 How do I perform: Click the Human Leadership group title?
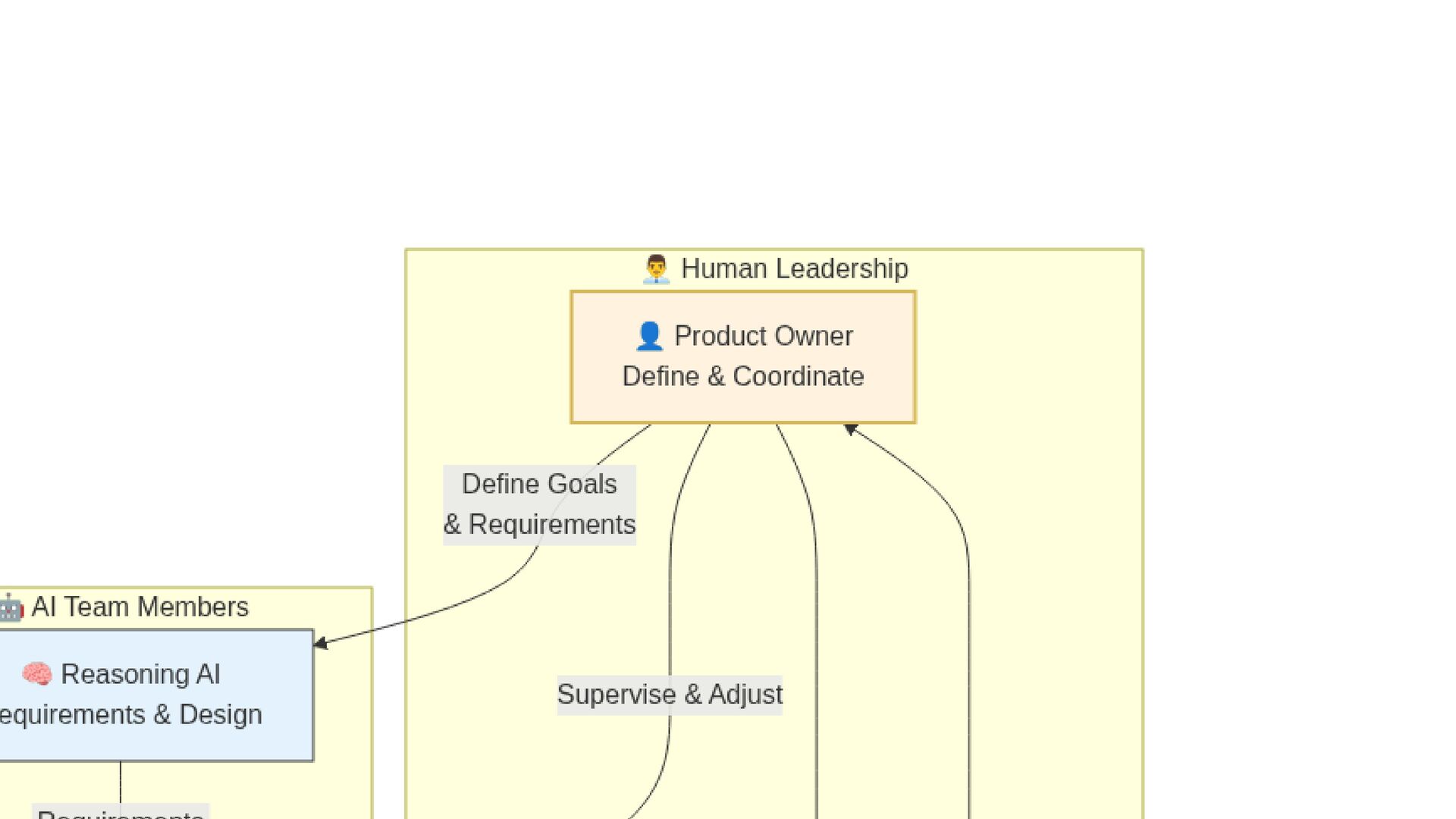click(775, 268)
